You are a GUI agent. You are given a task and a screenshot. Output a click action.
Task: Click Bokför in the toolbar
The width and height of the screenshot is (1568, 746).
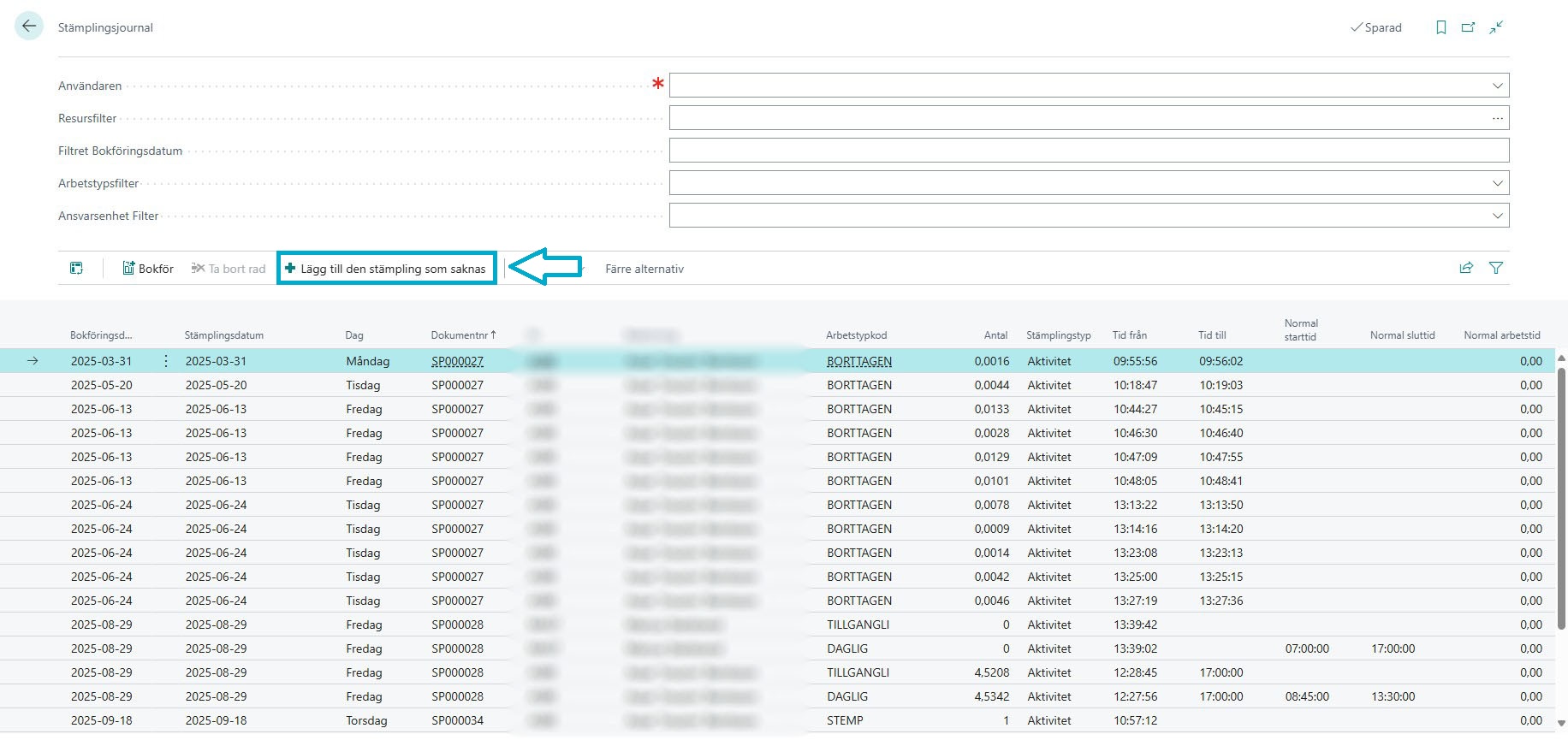pos(148,269)
